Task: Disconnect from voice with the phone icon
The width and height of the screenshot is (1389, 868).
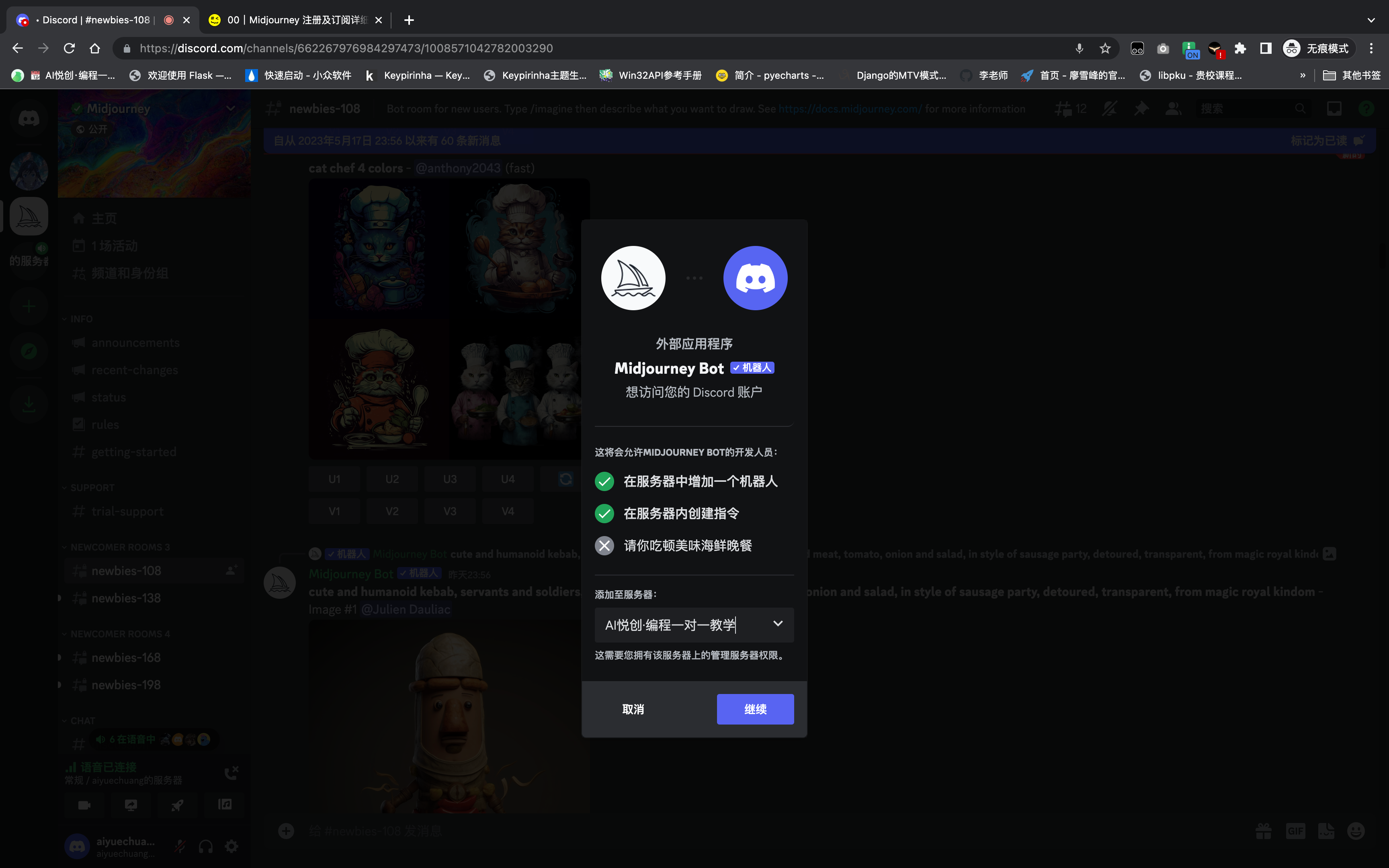Action: pyautogui.click(x=231, y=773)
